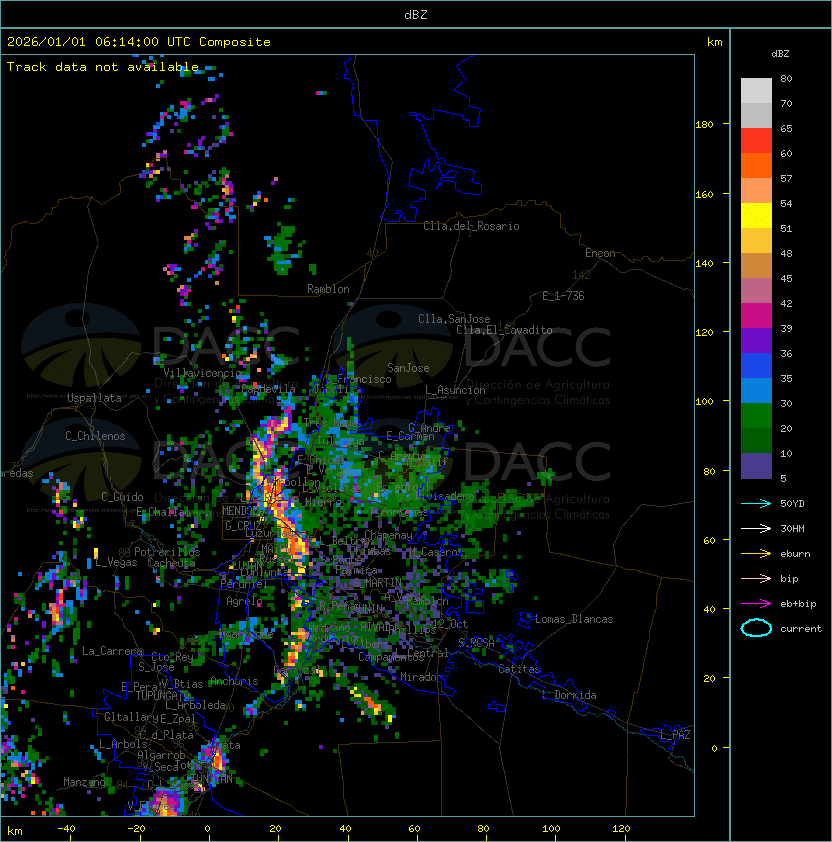Click the 'SanJose' map label
Image resolution: width=832 pixels, height=842 pixels.
[x=408, y=368]
